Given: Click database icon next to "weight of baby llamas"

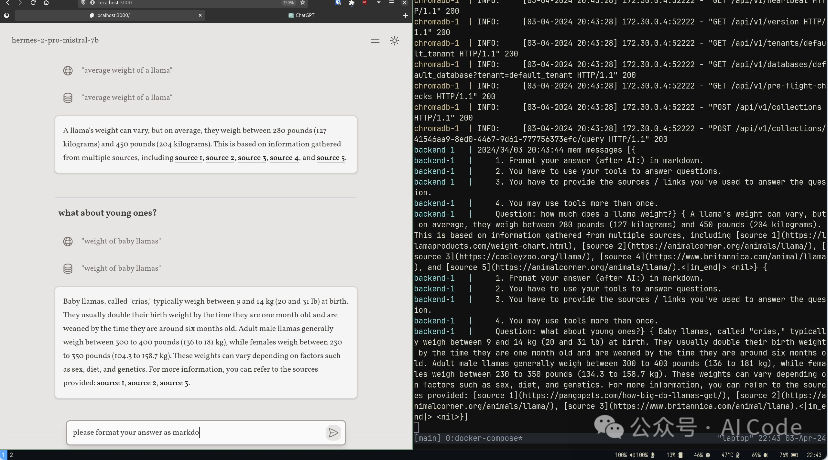Looking at the screenshot, I should (67, 267).
